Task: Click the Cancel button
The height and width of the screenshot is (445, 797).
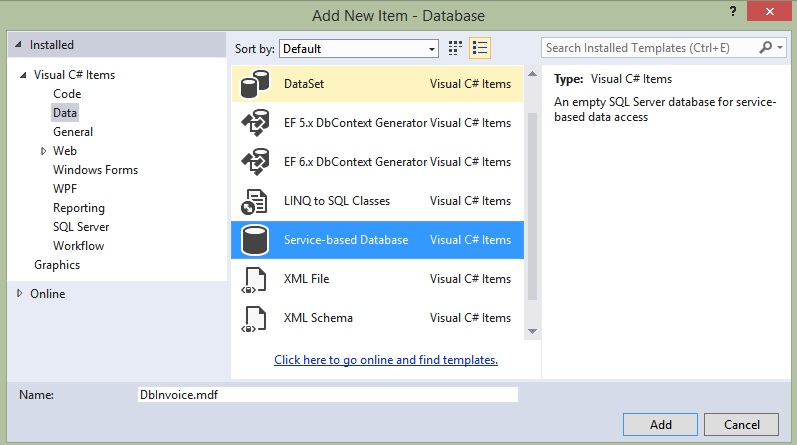Action: 741,424
